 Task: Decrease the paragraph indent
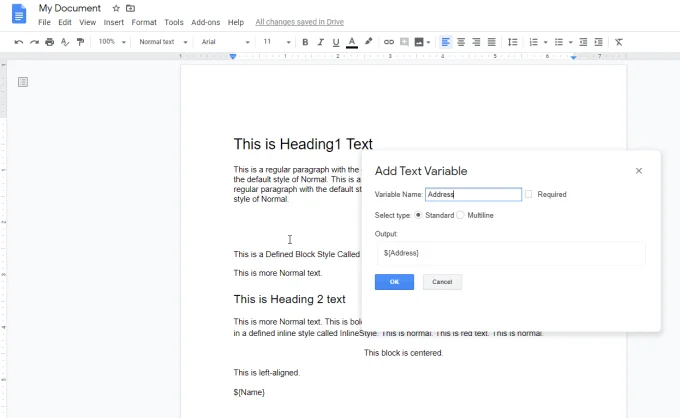583,42
